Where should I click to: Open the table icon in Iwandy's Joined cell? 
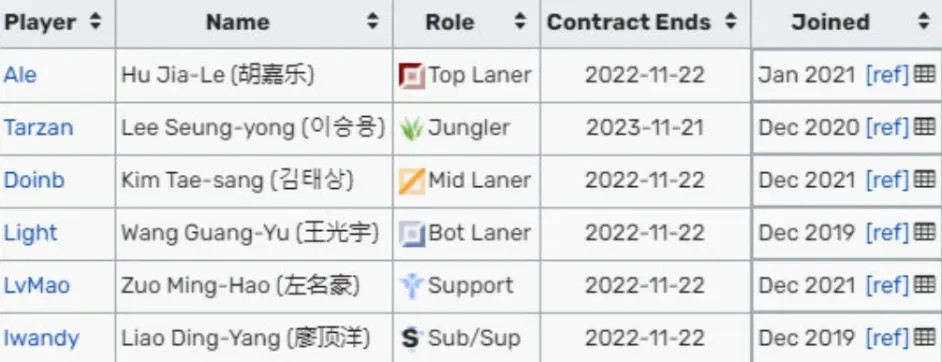pos(925,337)
